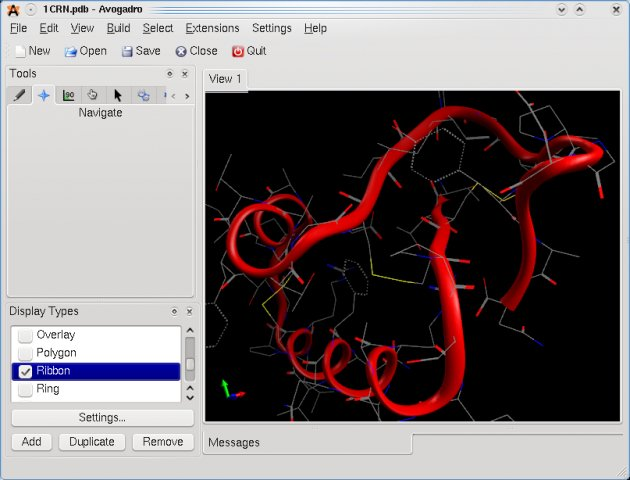
Task: Open the Extensions menu
Action: (x=212, y=28)
